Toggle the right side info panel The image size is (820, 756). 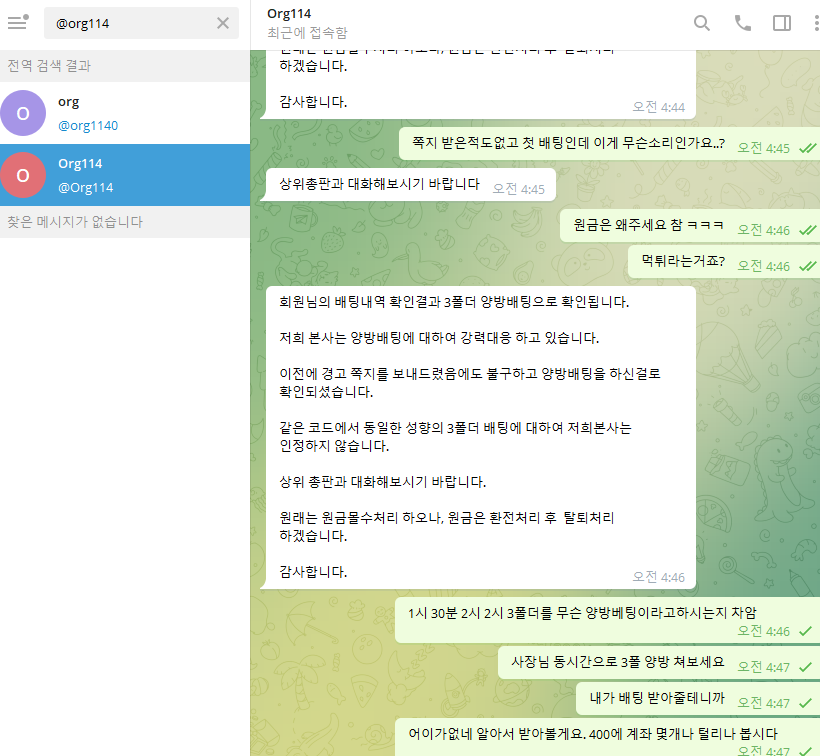click(x=782, y=23)
